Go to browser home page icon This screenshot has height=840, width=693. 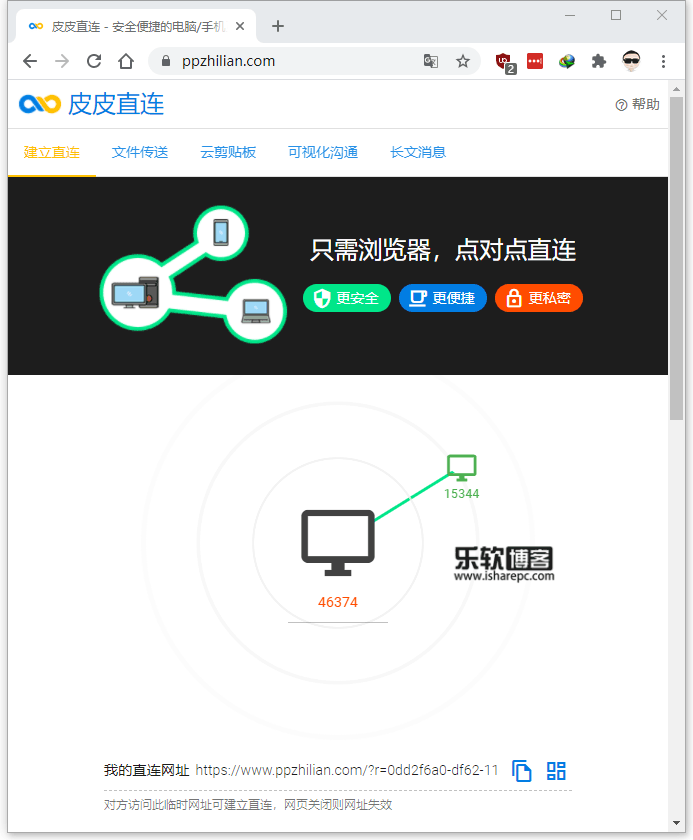pyautogui.click(x=126, y=61)
